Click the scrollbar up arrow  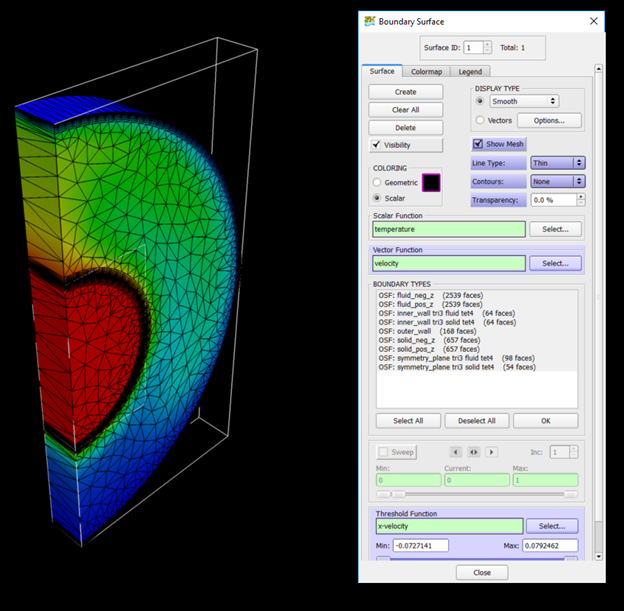tap(599, 70)
